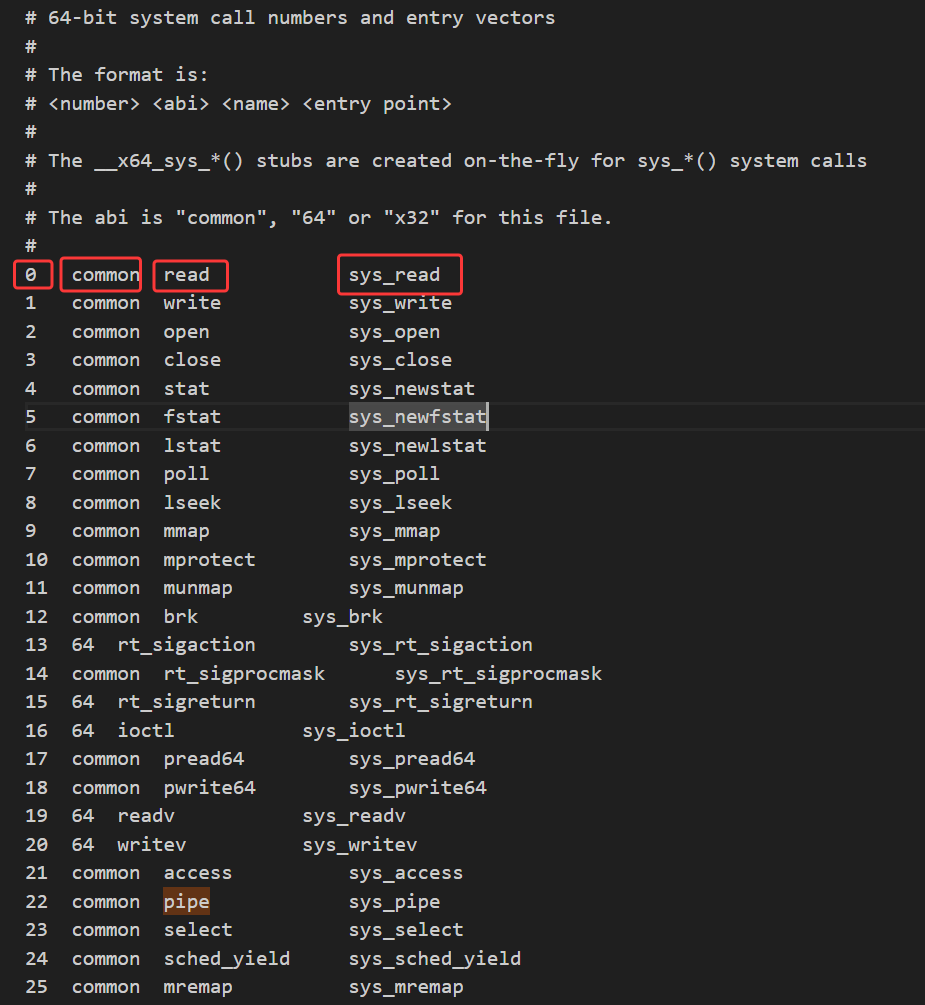Click the sys_writev entry point
Viewport: 925px width, 1005px height.
pos(360,845)
